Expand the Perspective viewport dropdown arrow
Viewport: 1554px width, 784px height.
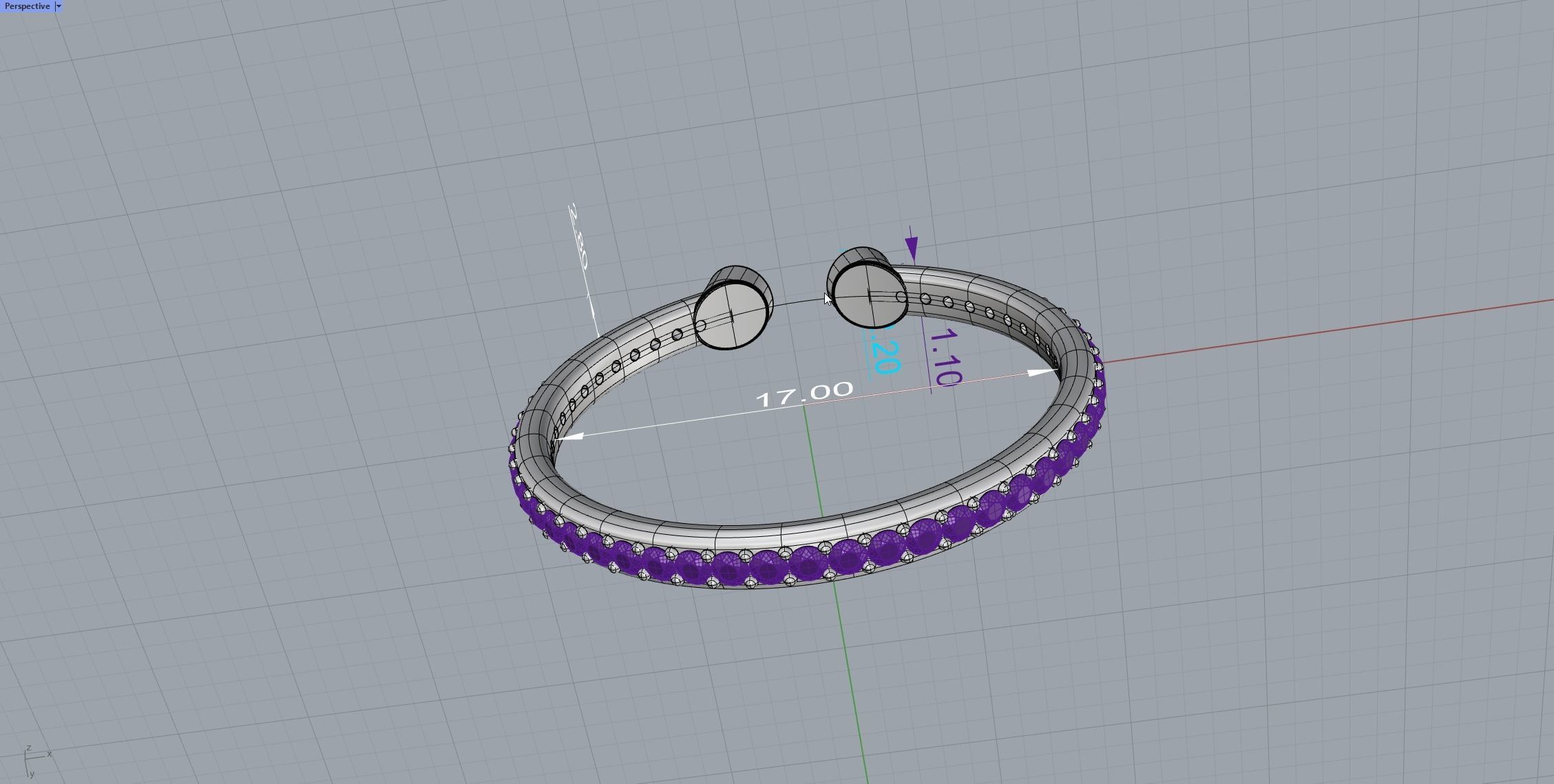pyautogui.click(x=59, y=6)
